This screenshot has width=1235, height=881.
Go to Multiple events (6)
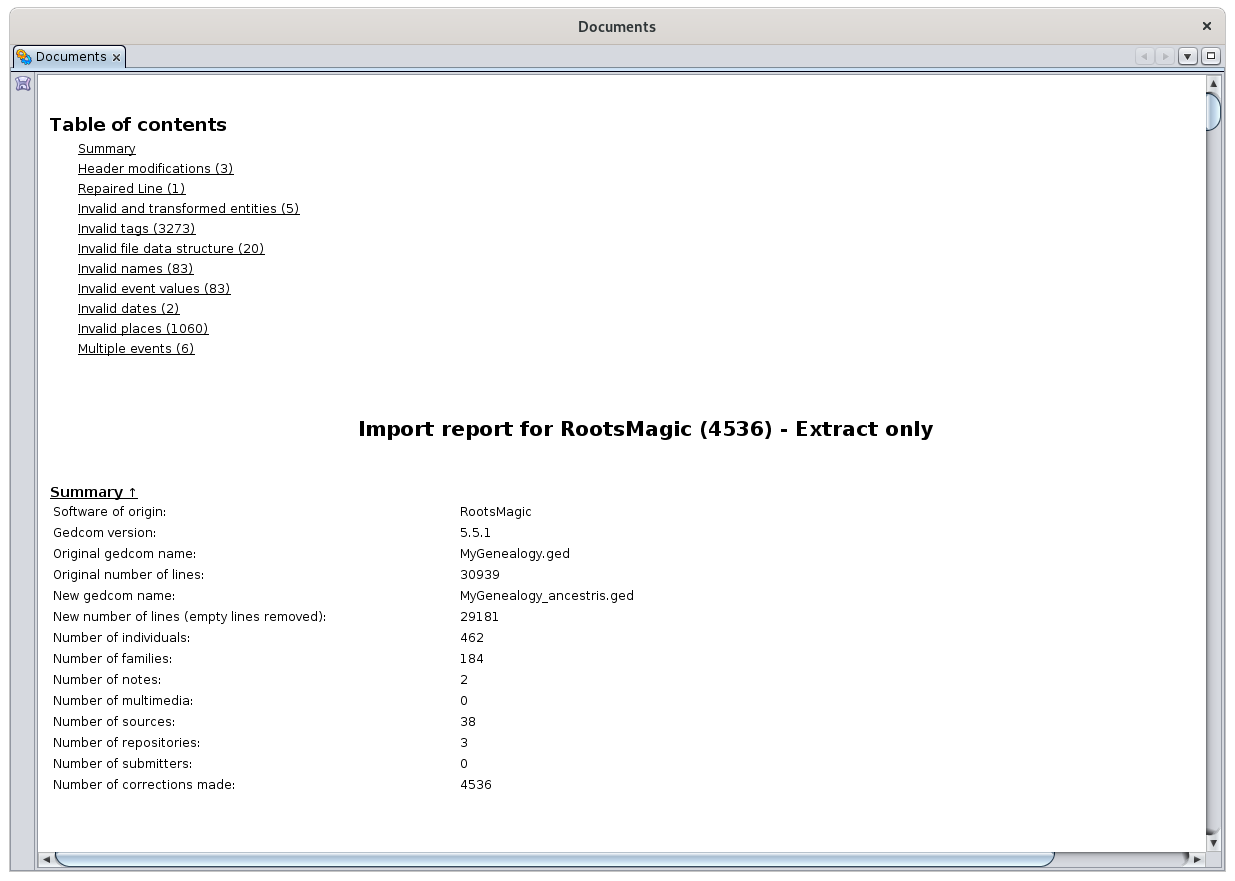[136, 349]
